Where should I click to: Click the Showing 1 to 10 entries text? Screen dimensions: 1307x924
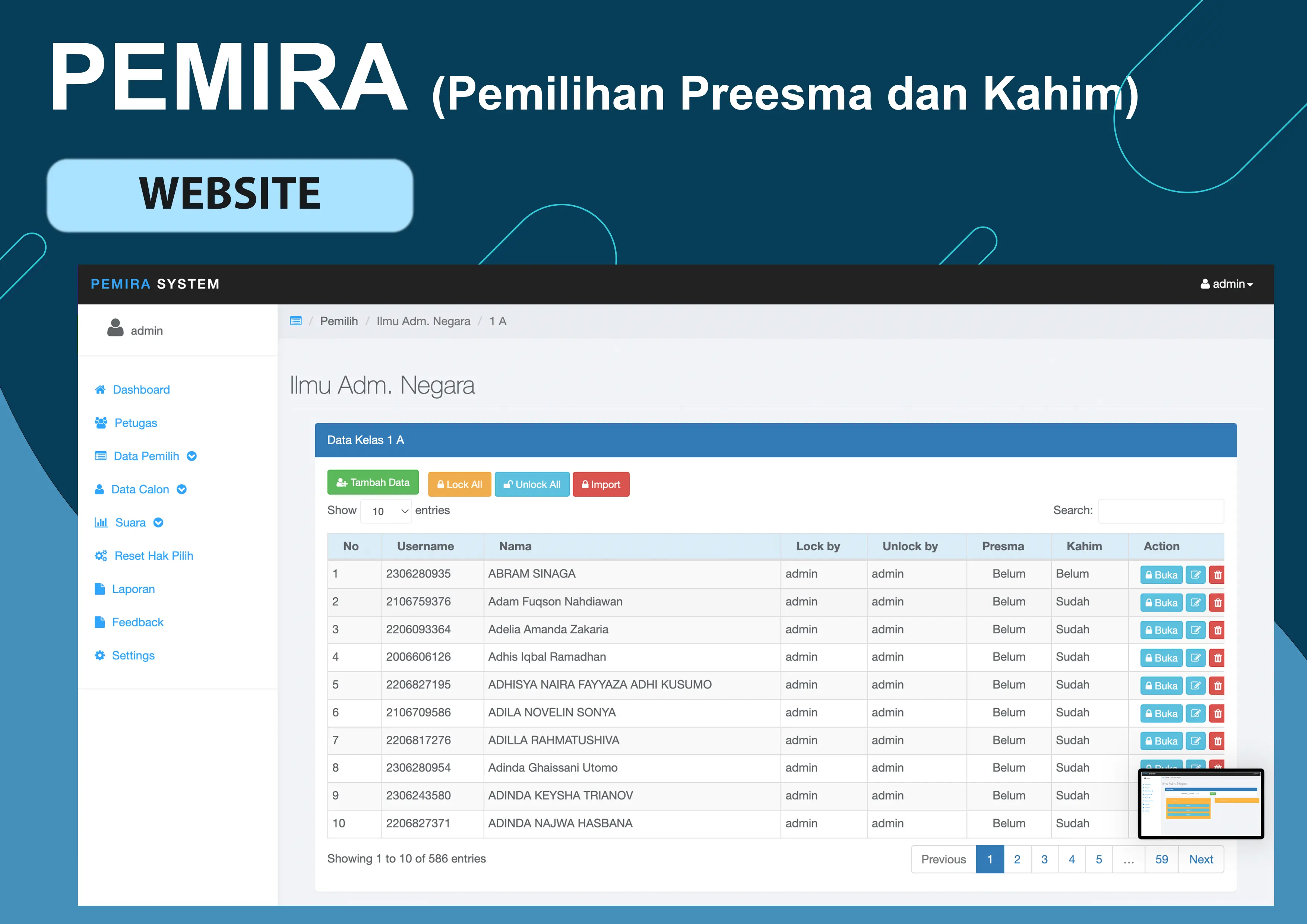(406, 858)
